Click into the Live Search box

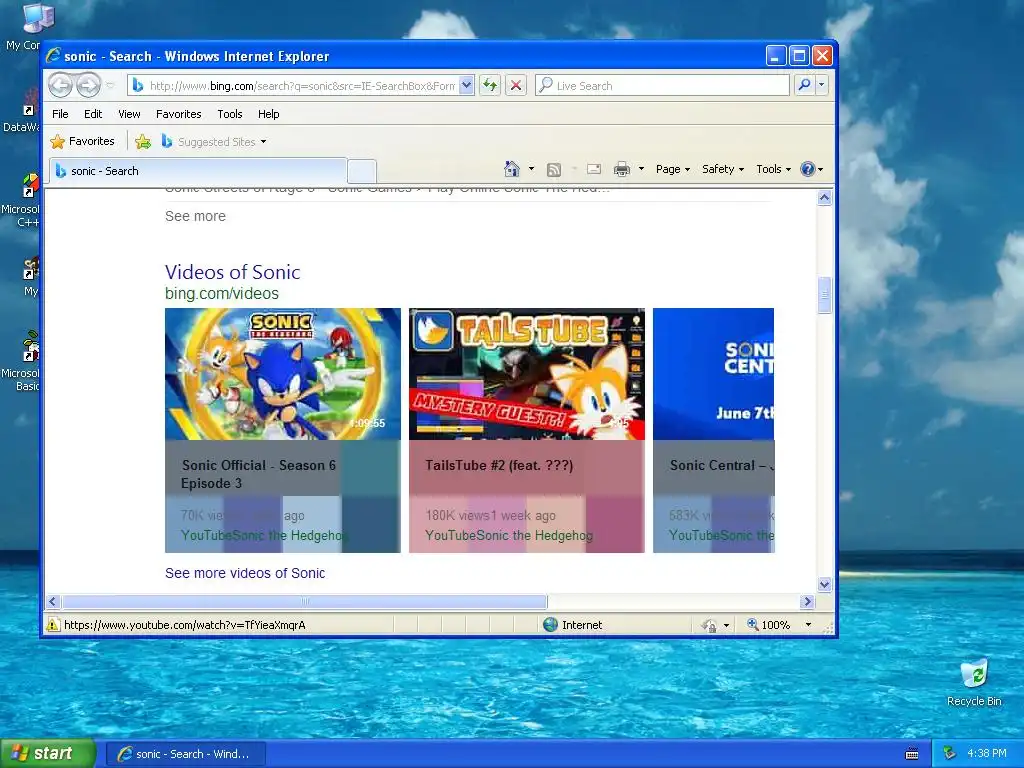click(662, 86)
